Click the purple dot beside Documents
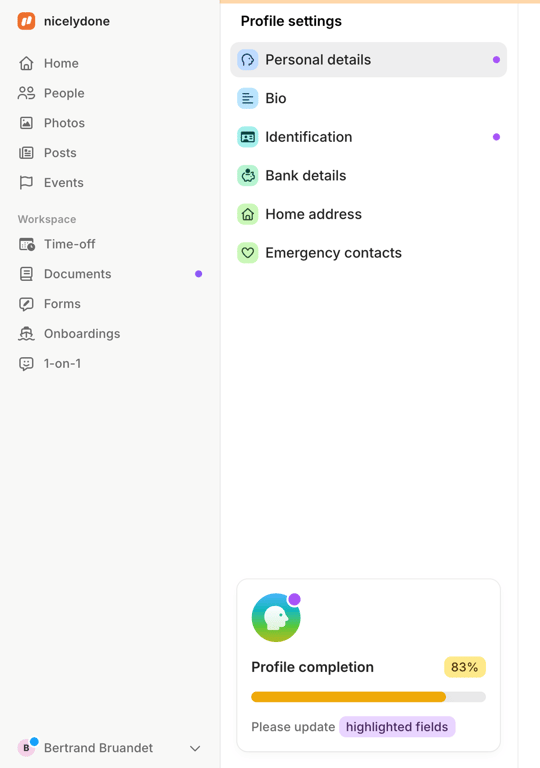 198,274
